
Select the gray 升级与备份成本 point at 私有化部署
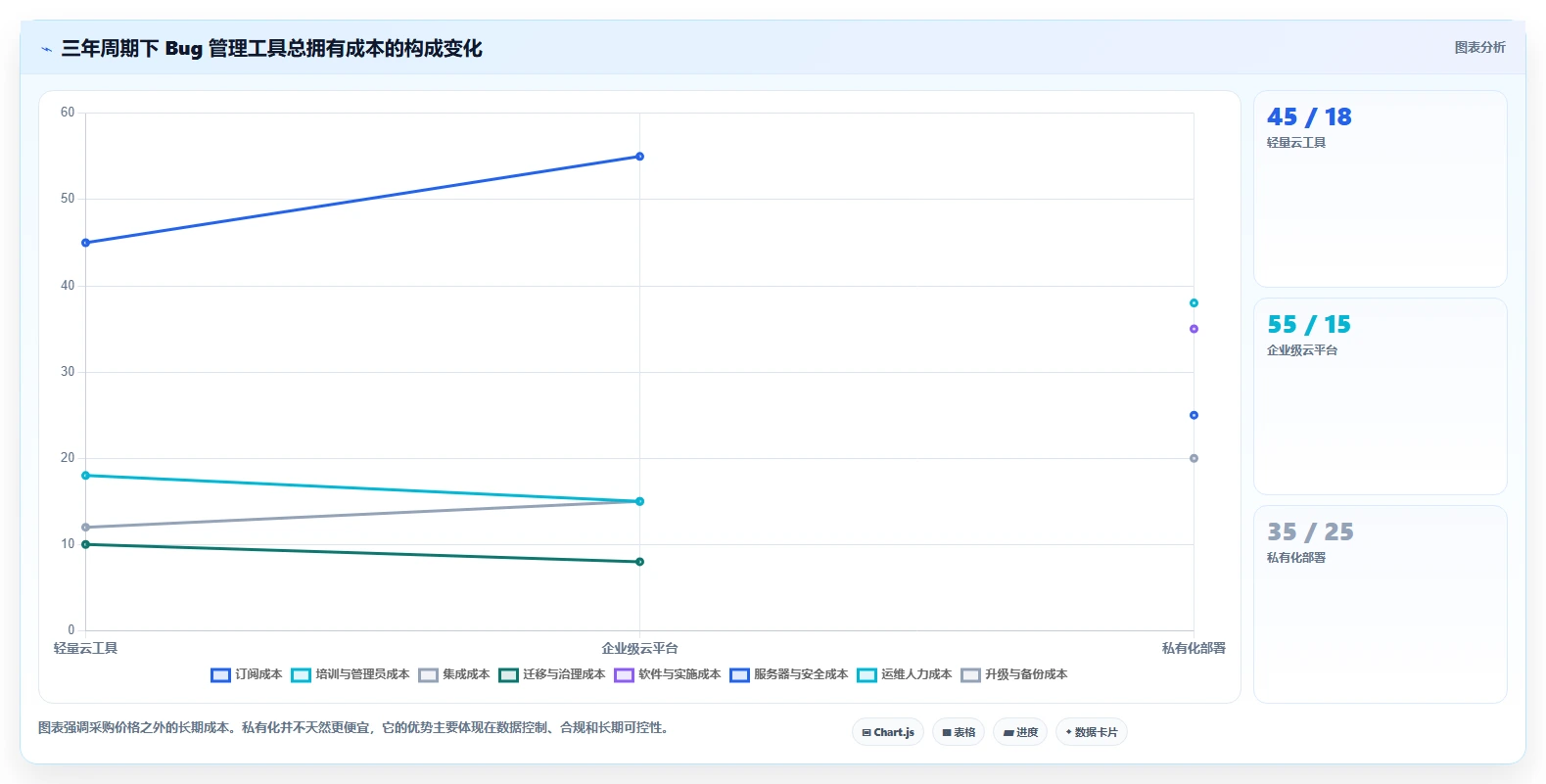[x=1194, y=458]
